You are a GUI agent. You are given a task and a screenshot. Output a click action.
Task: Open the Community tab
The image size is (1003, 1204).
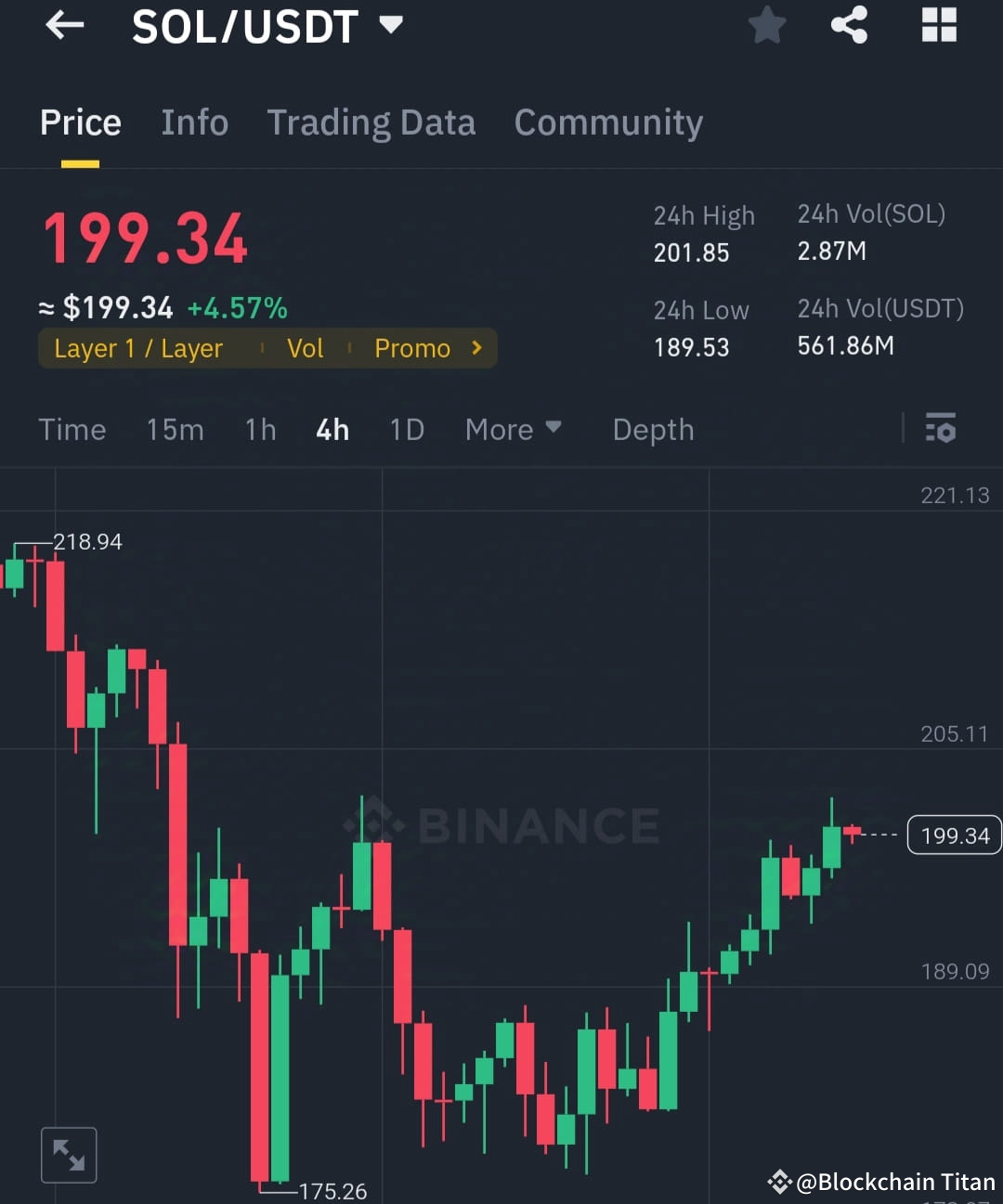(608, 122)
